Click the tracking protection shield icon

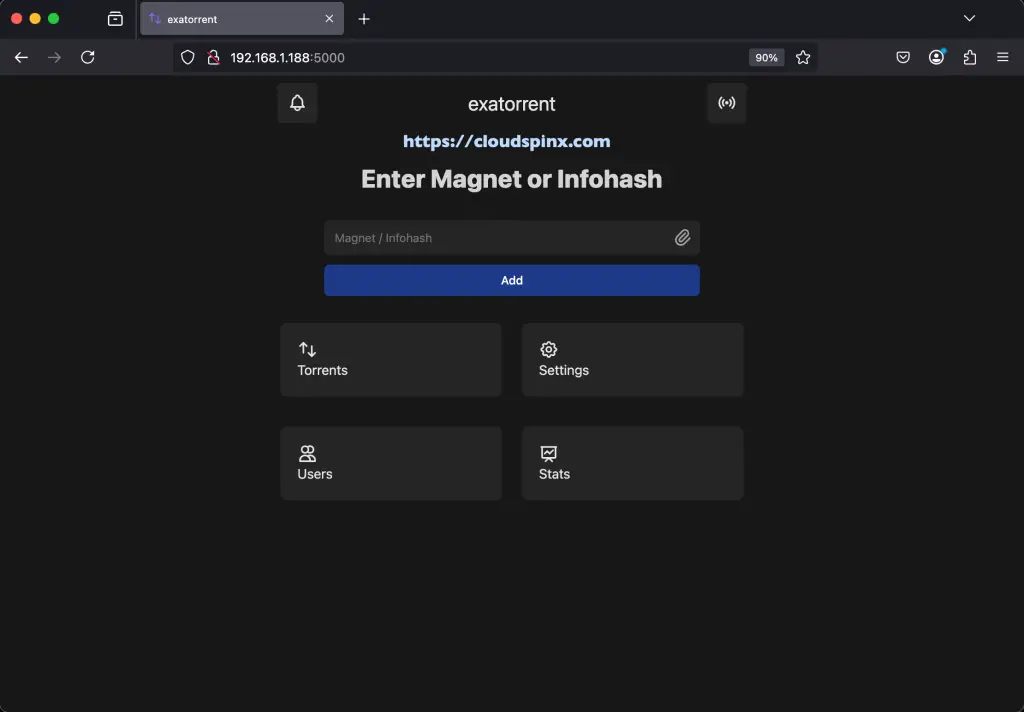(187, 57)
